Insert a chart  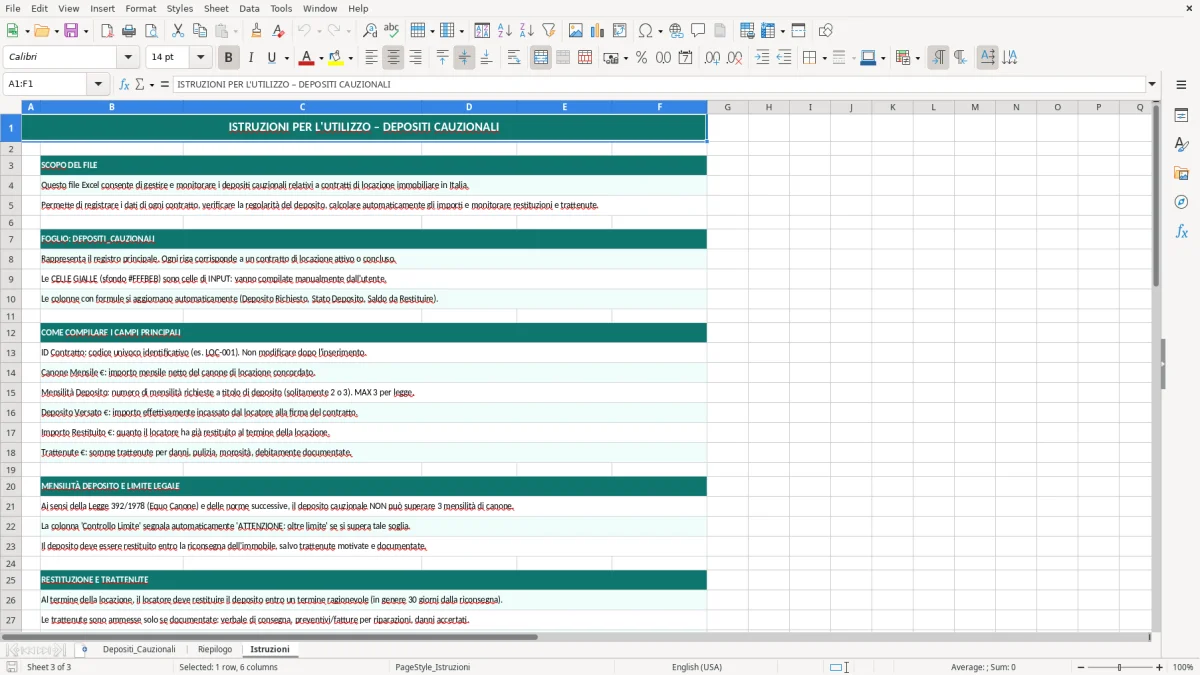597,31
